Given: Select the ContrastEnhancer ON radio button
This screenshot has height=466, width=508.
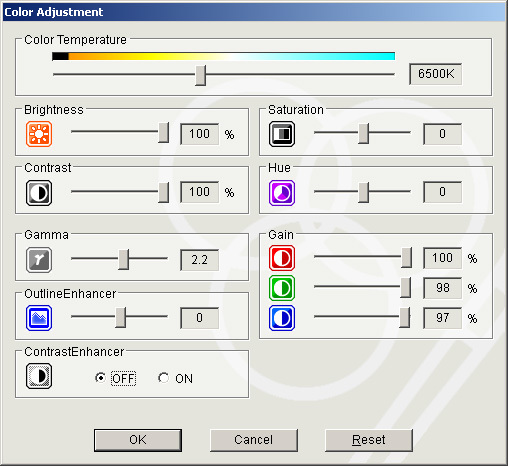Looking at the screenshot, I should 163,378.
